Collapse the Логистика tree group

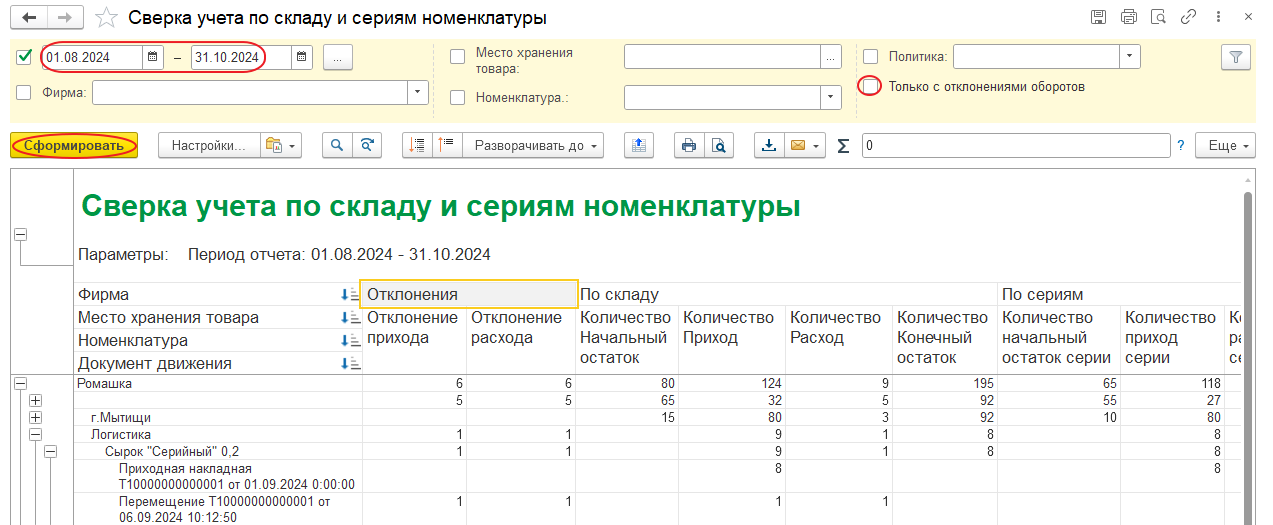point(36,435)
